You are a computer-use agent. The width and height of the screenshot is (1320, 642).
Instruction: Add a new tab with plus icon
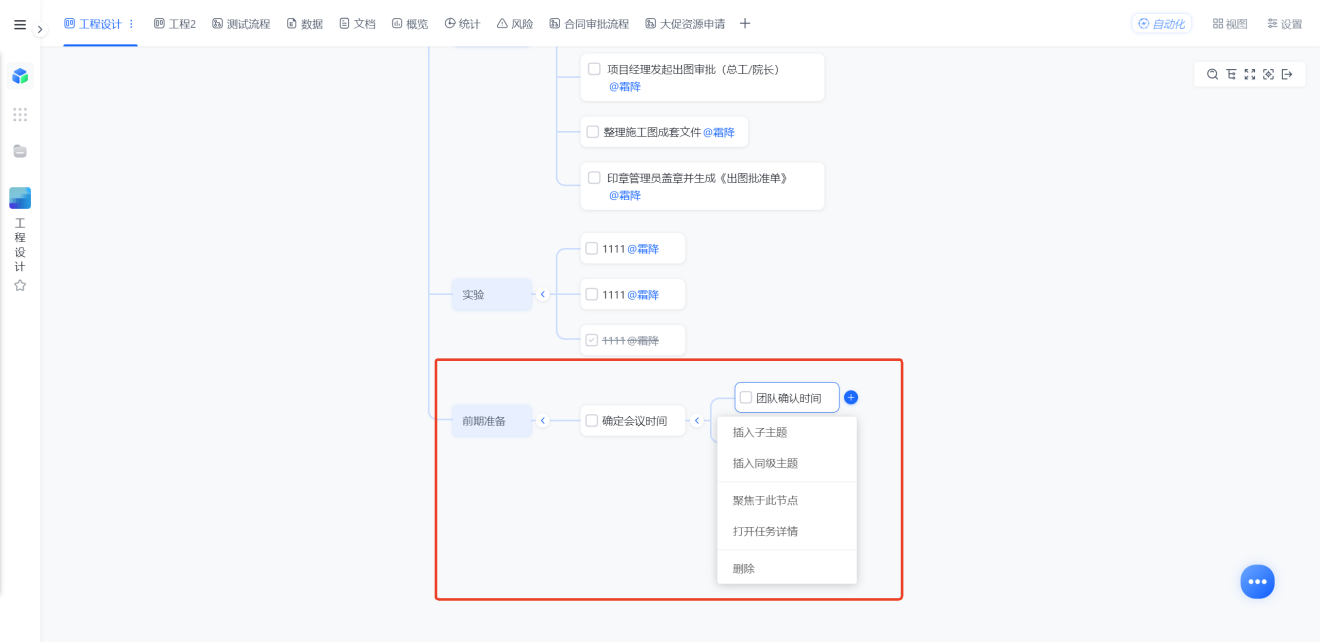click(x=745, y=24)
